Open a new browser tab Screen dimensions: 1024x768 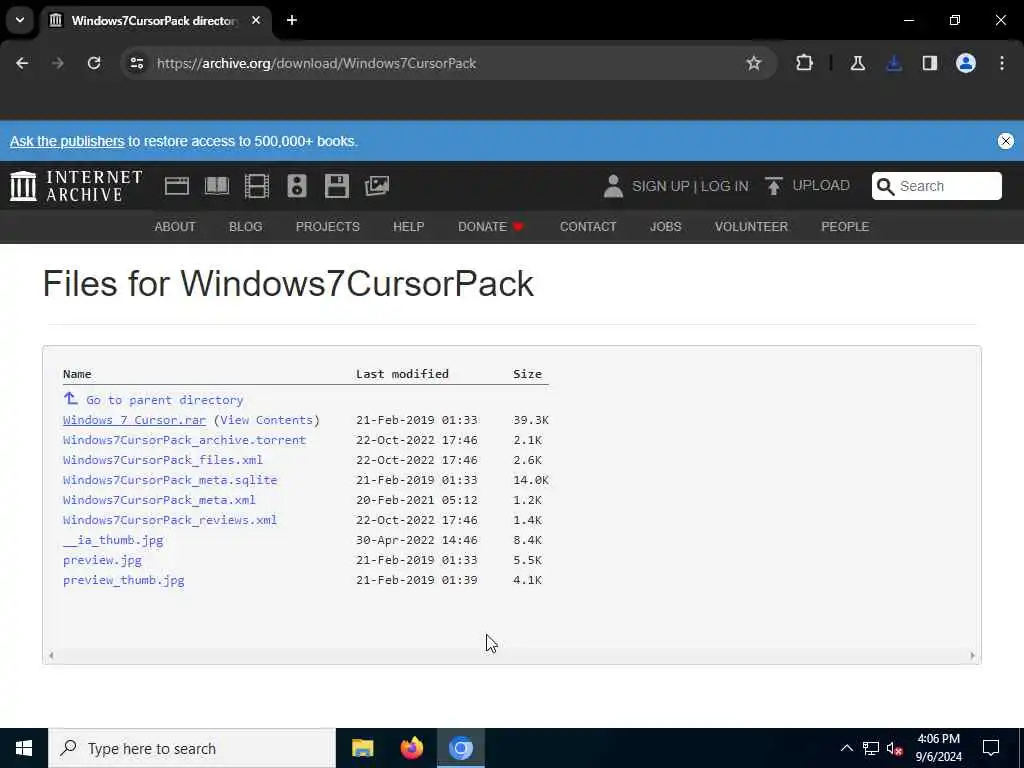coord(292,20)
